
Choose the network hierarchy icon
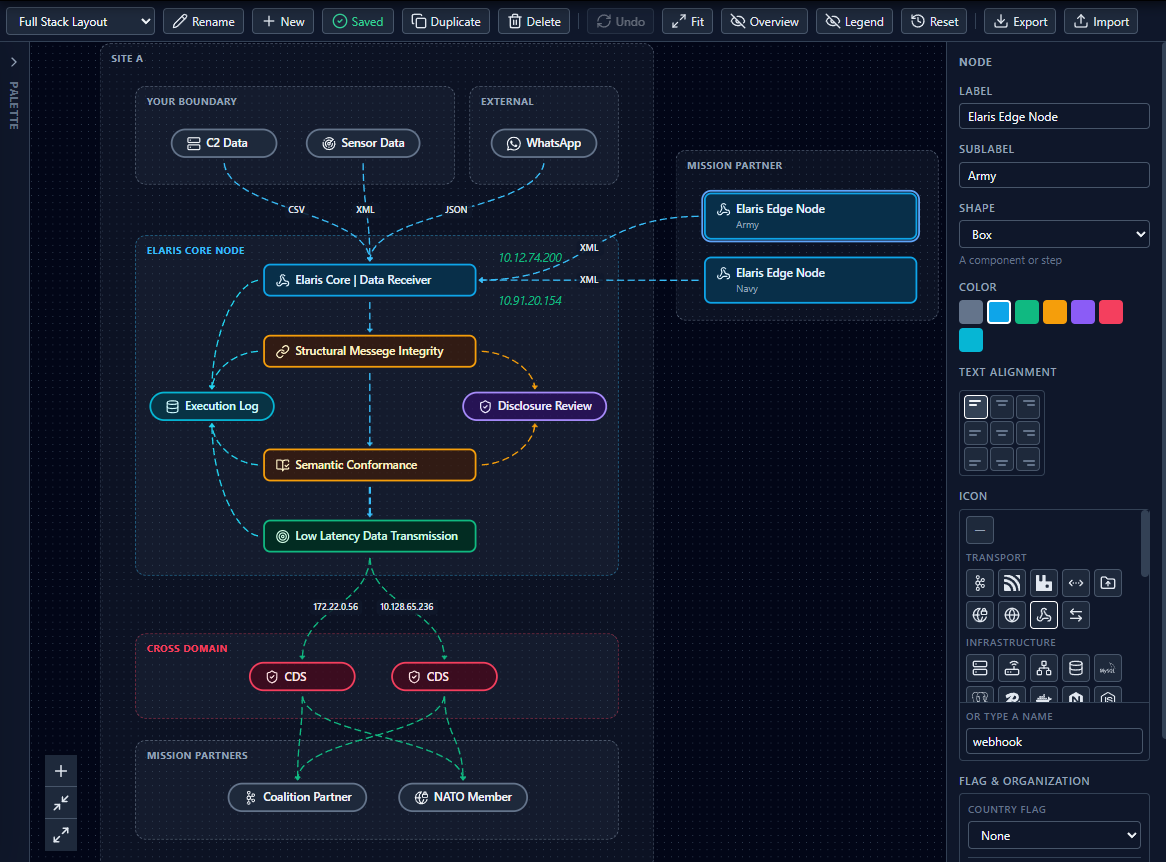pos(1043,668)
